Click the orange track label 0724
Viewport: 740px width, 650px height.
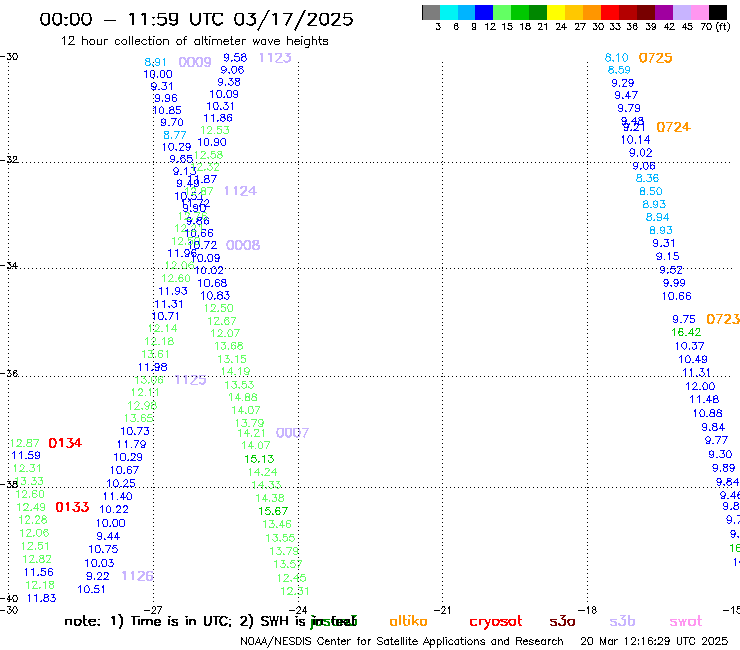click(673, 127)
